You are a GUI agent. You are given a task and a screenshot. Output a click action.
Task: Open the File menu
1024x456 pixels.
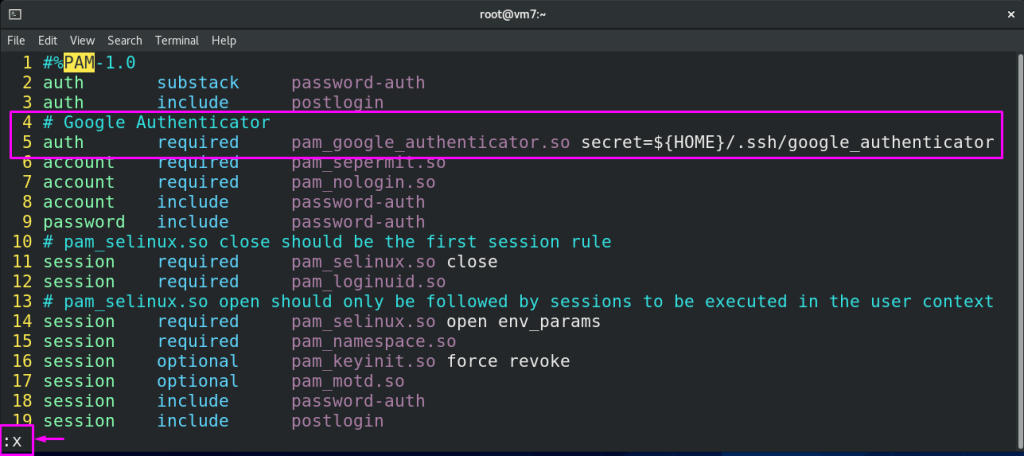click(x=16, y=40)
